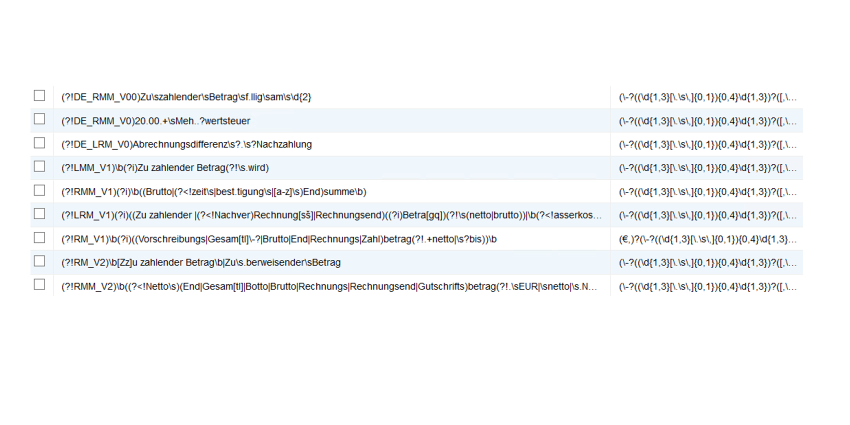
Task: Select the RMM_V1 Brutto Endsumme pattern
Action: click(x=214, y=192)
